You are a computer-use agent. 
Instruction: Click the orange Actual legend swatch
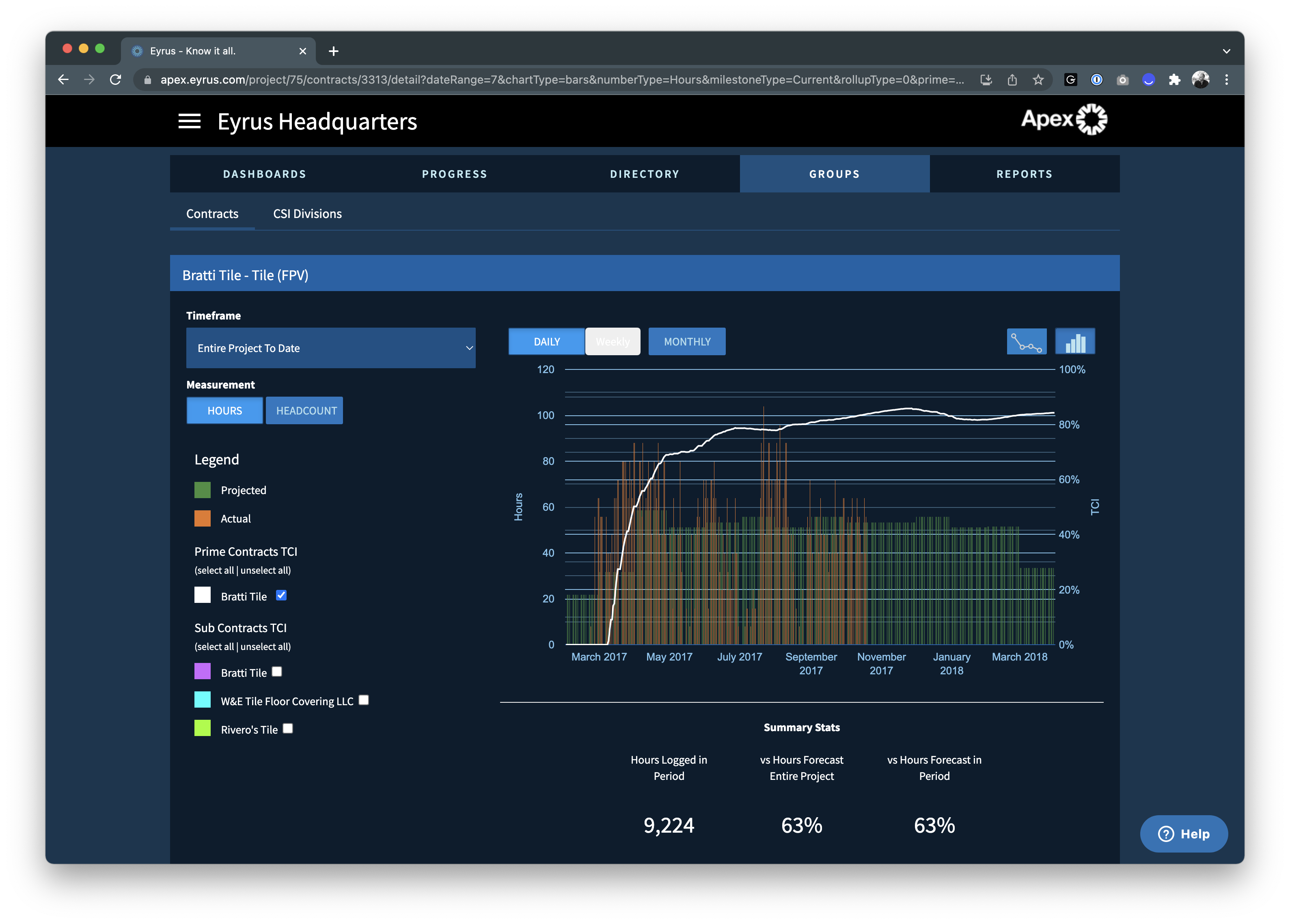click(203, 518)
